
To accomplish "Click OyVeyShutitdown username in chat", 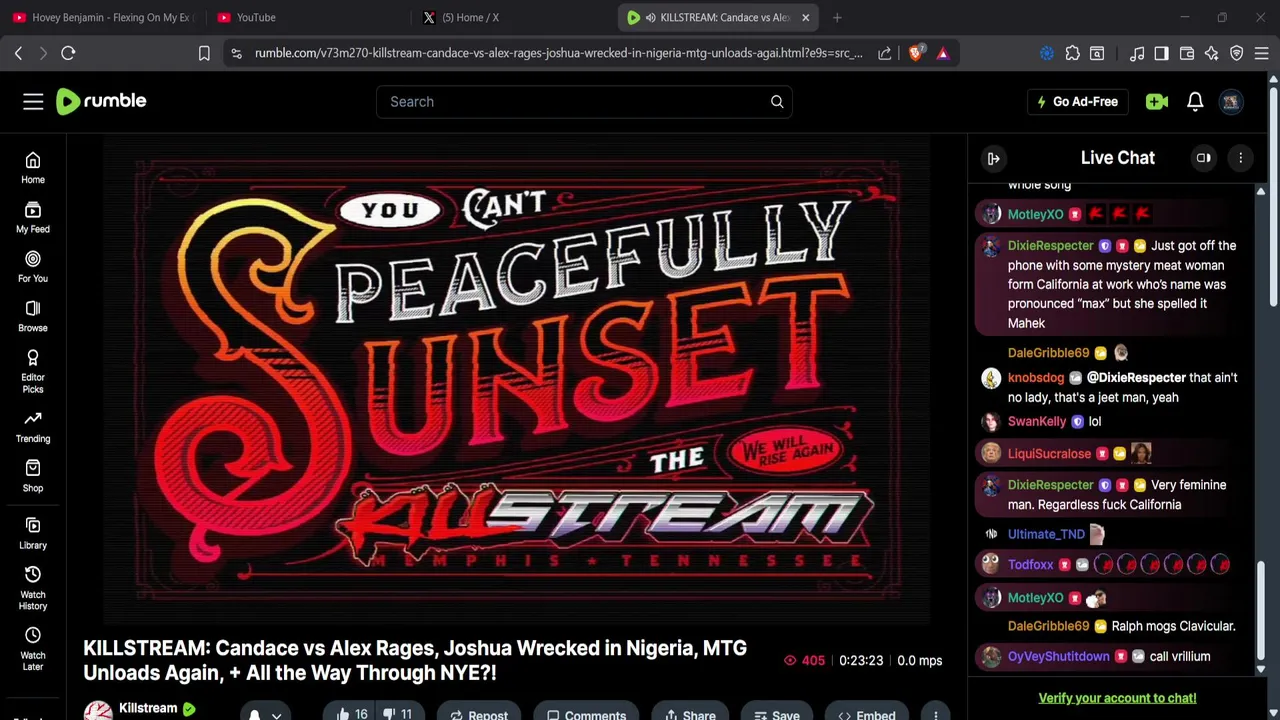I will (x=1058, y=656).
